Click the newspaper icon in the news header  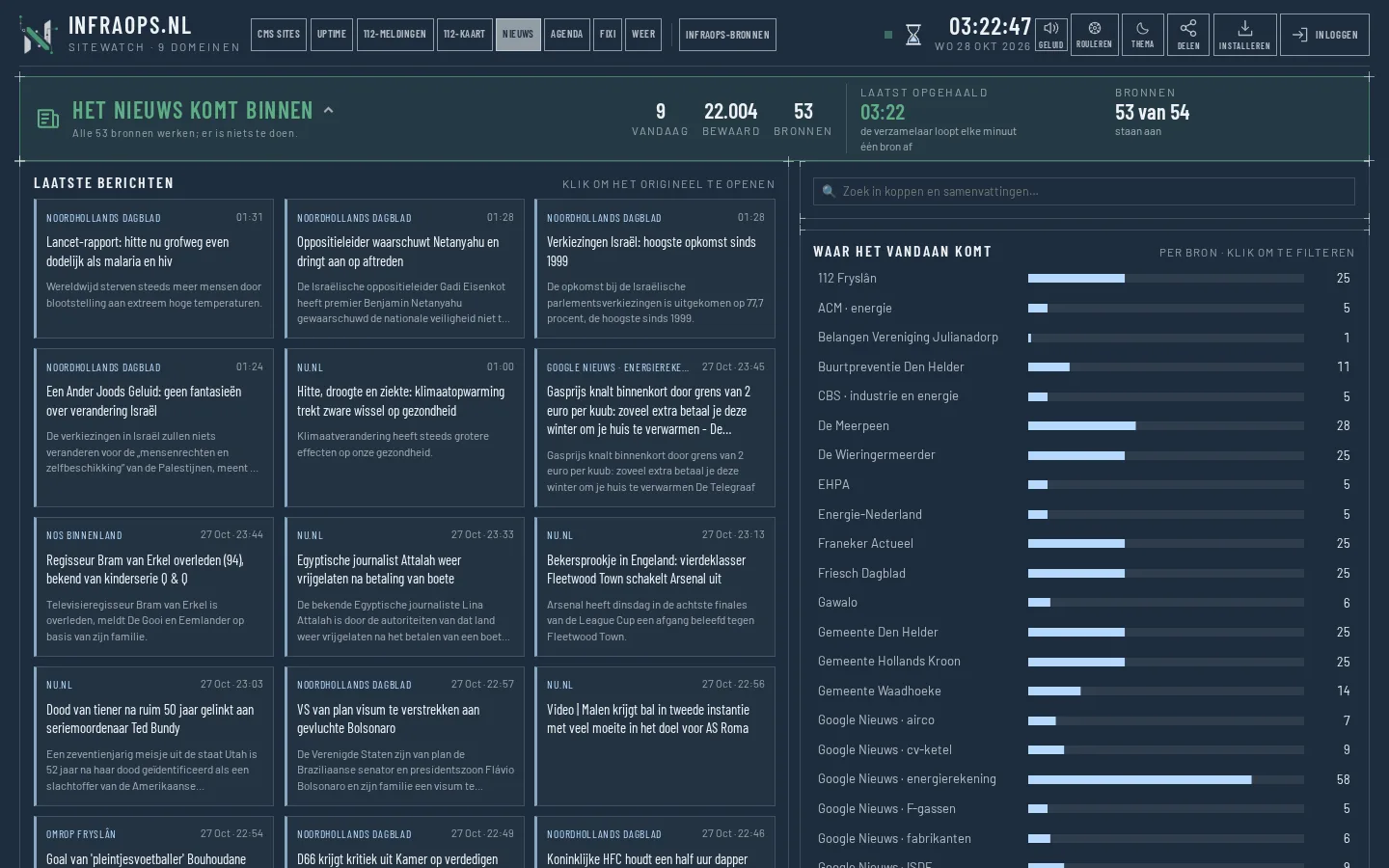click(48, 119)
